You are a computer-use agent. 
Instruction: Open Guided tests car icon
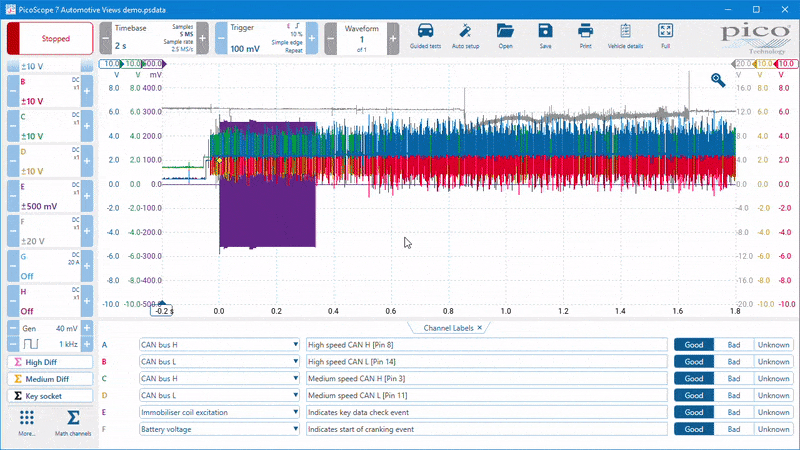point(425,37)
